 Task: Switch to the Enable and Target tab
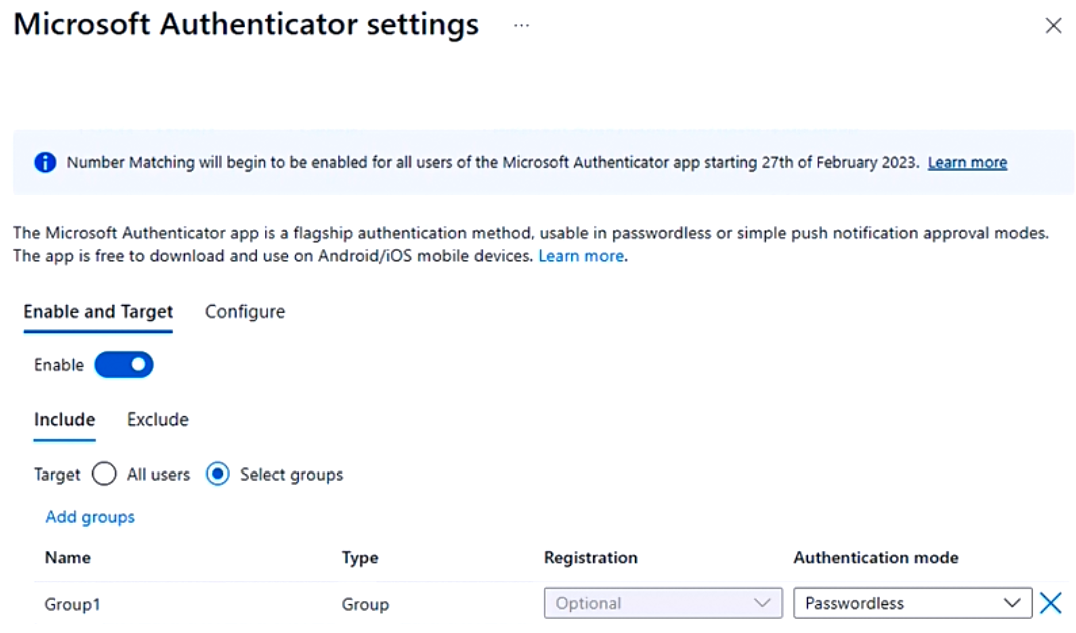point(98,312)
